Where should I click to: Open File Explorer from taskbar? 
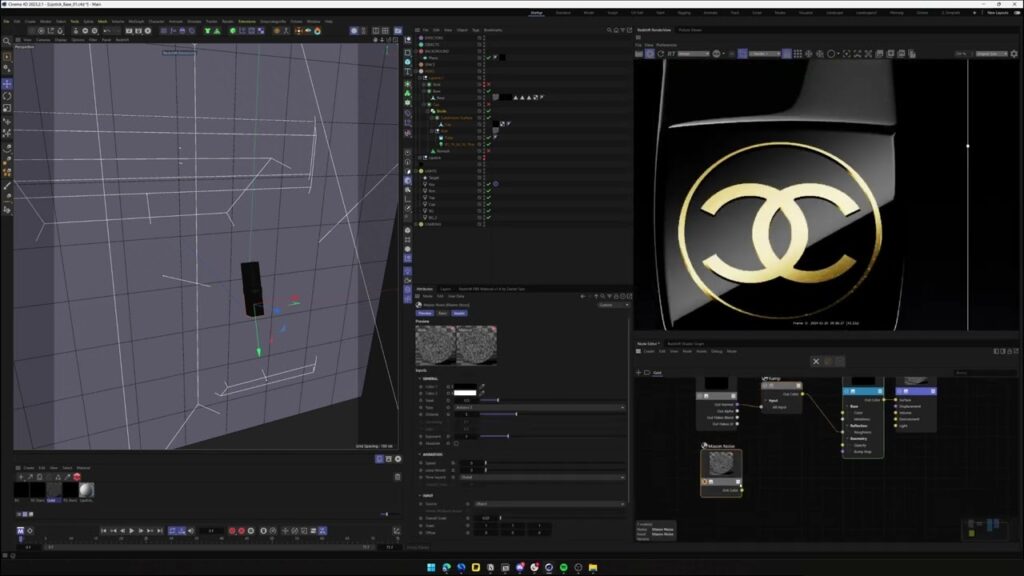[593, 568]
